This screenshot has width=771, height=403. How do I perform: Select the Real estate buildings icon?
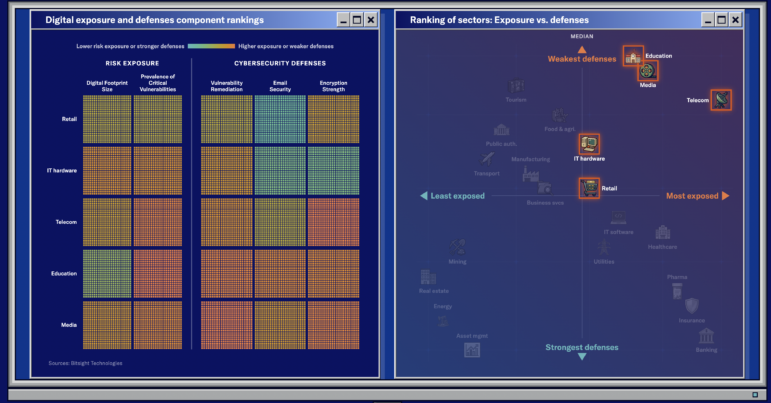pos(428,277)
